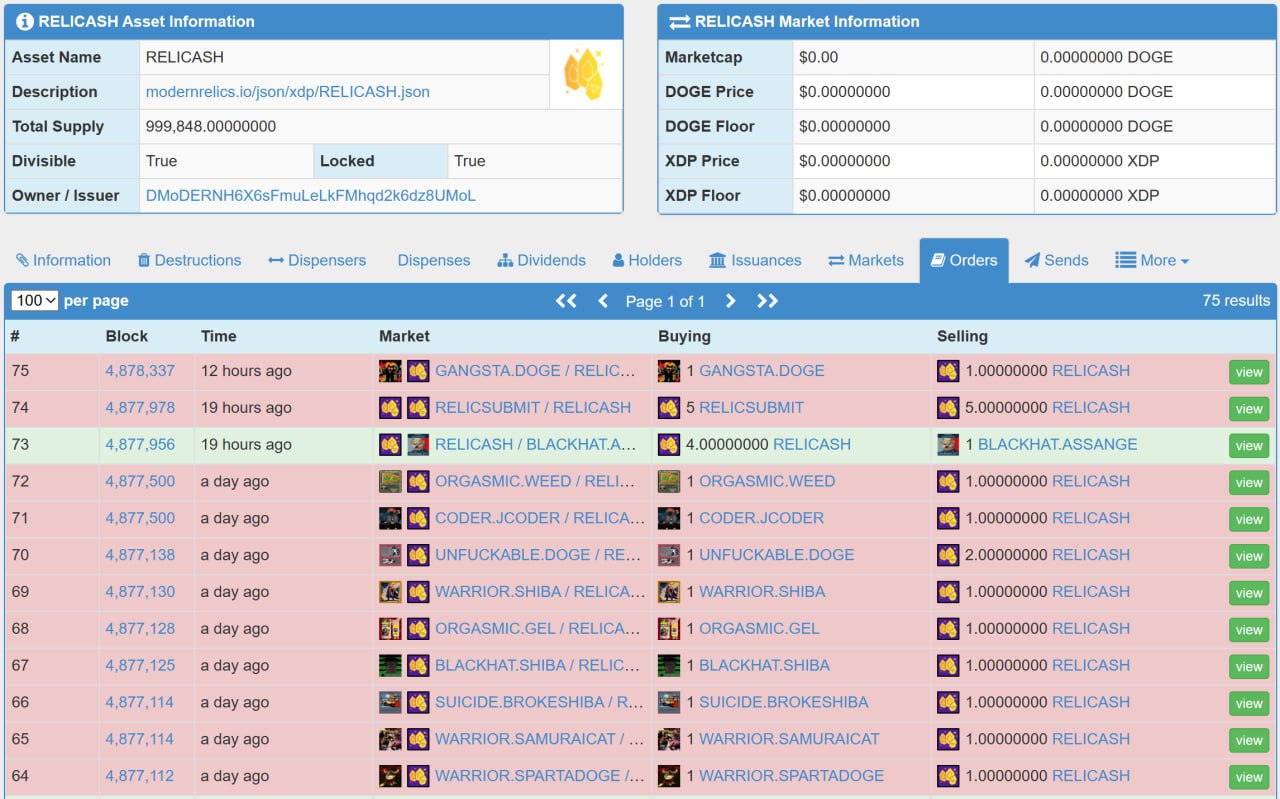
Task: Click SUICIDE.BROKESHIBA icon in Buying column
Action: pyautogui.click(x=669, y=703)
